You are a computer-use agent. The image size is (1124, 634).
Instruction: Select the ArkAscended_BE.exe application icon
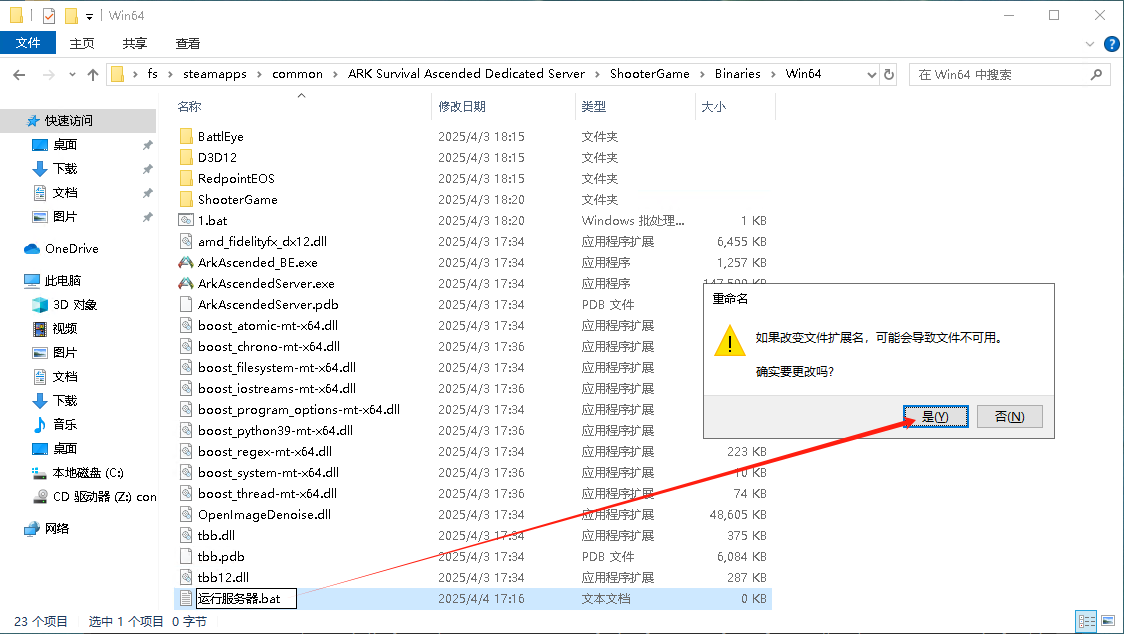[x=186, y=262]
